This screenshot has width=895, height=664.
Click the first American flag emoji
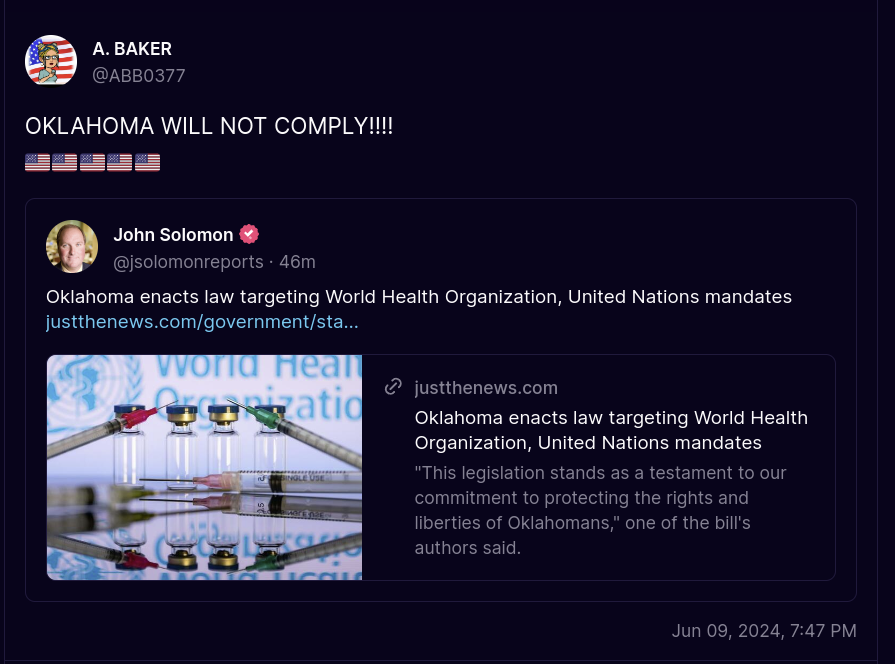click(x=37, y=162)
